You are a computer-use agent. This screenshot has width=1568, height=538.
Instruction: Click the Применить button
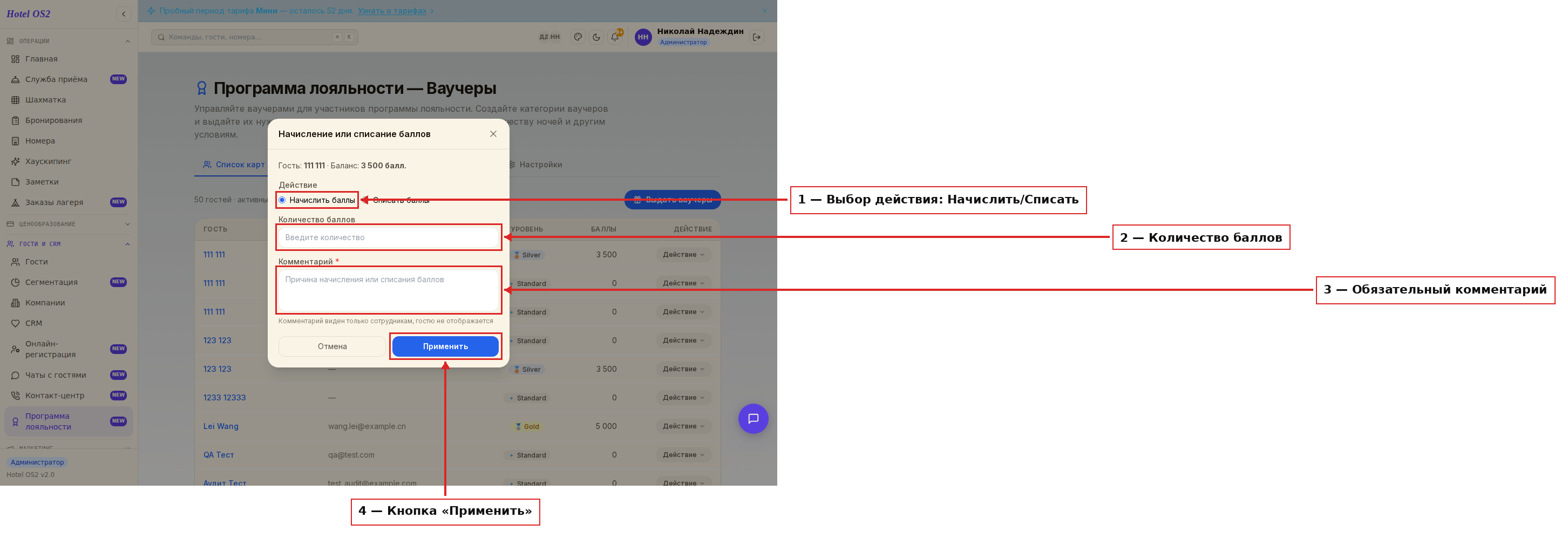(445, 346)
